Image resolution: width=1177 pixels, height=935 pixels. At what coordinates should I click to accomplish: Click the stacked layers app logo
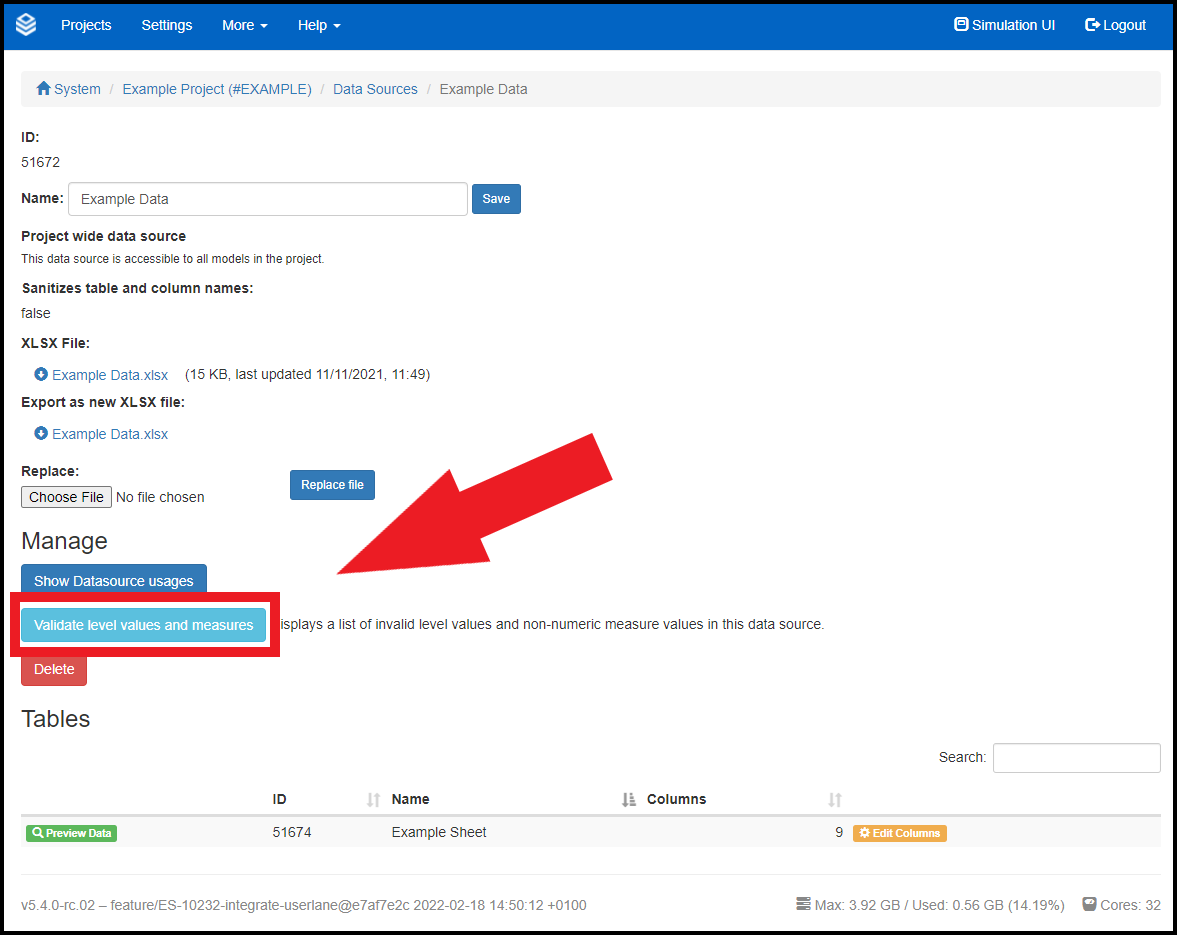[x=26, y=25]
